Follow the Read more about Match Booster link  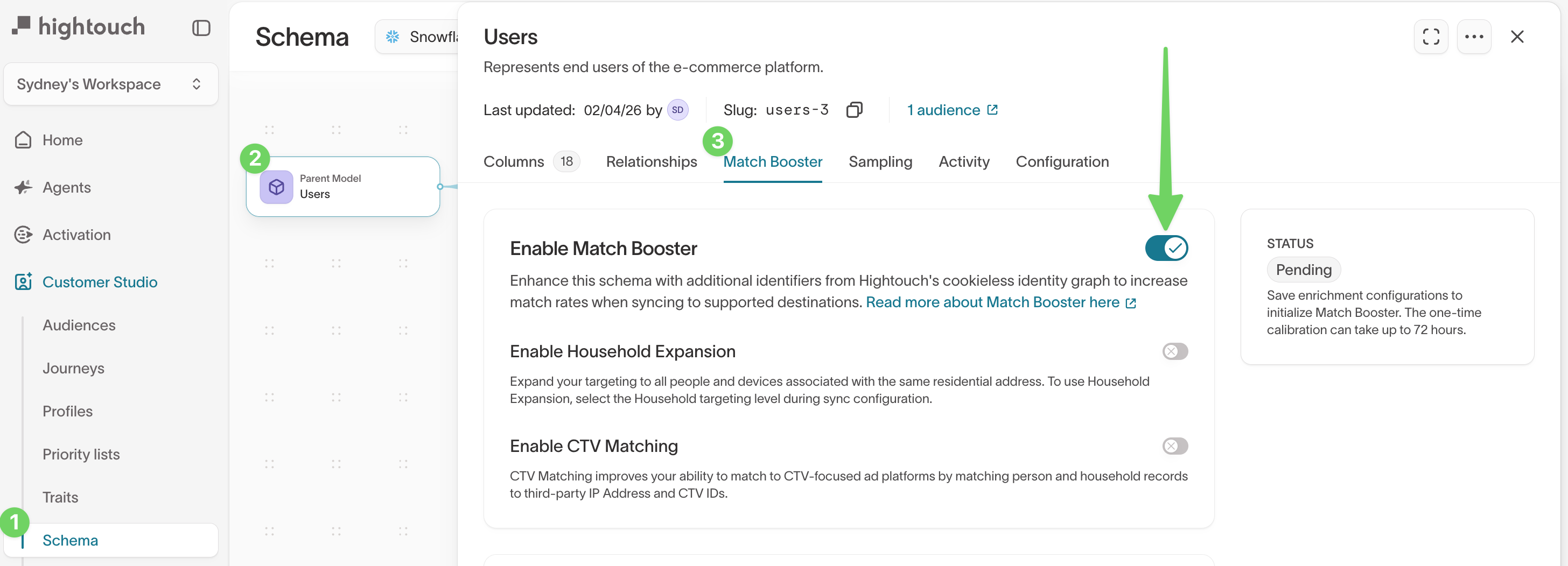[992, 301]
